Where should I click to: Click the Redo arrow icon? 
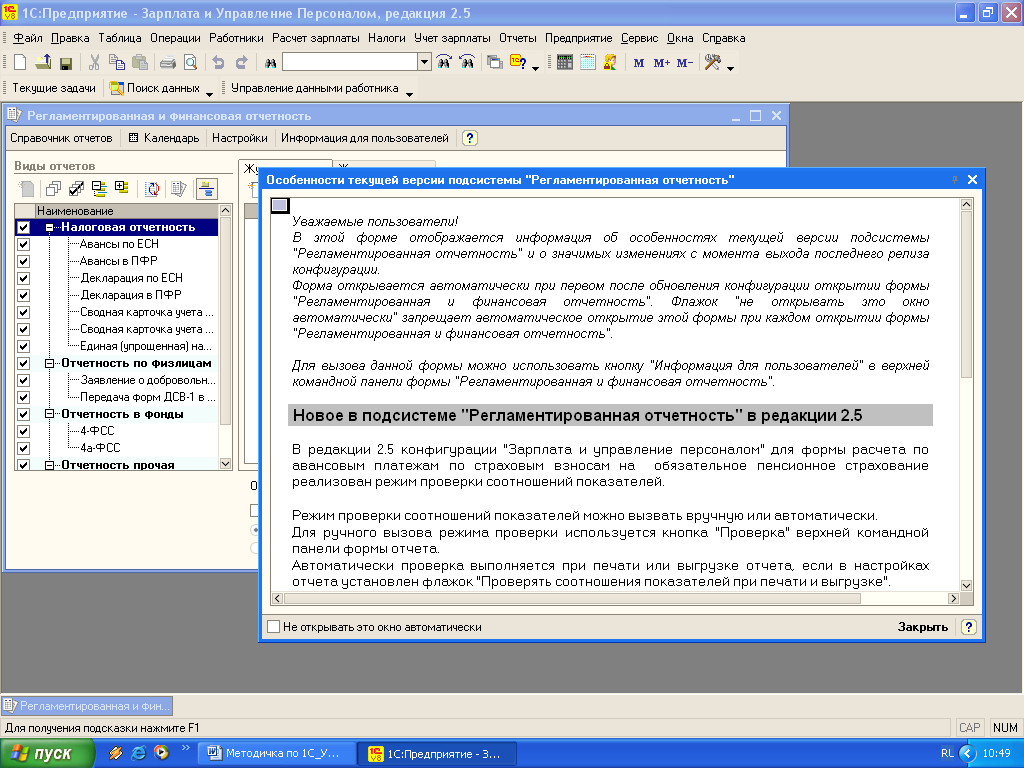coord(241,63)
